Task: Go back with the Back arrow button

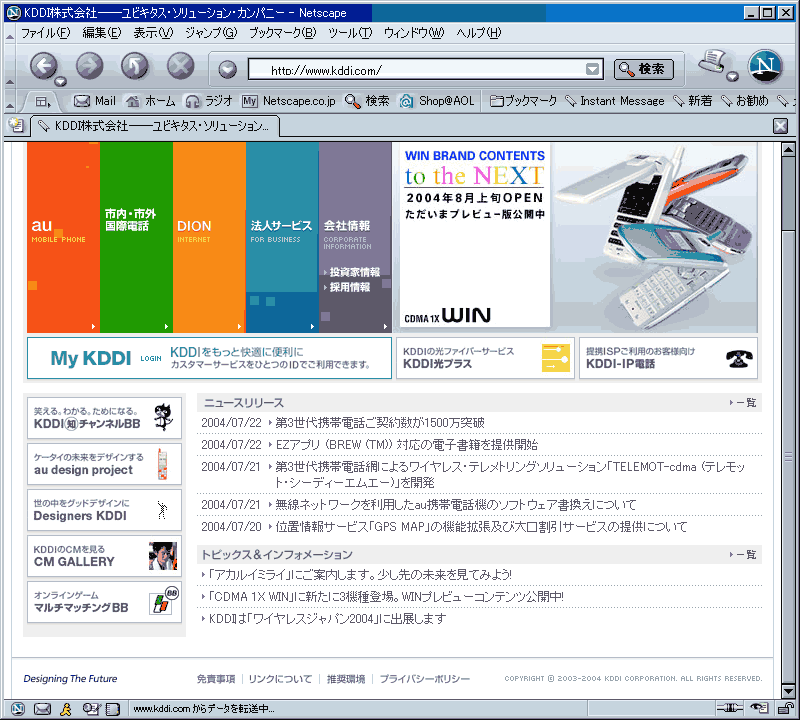Action: (x=44, y=66)
